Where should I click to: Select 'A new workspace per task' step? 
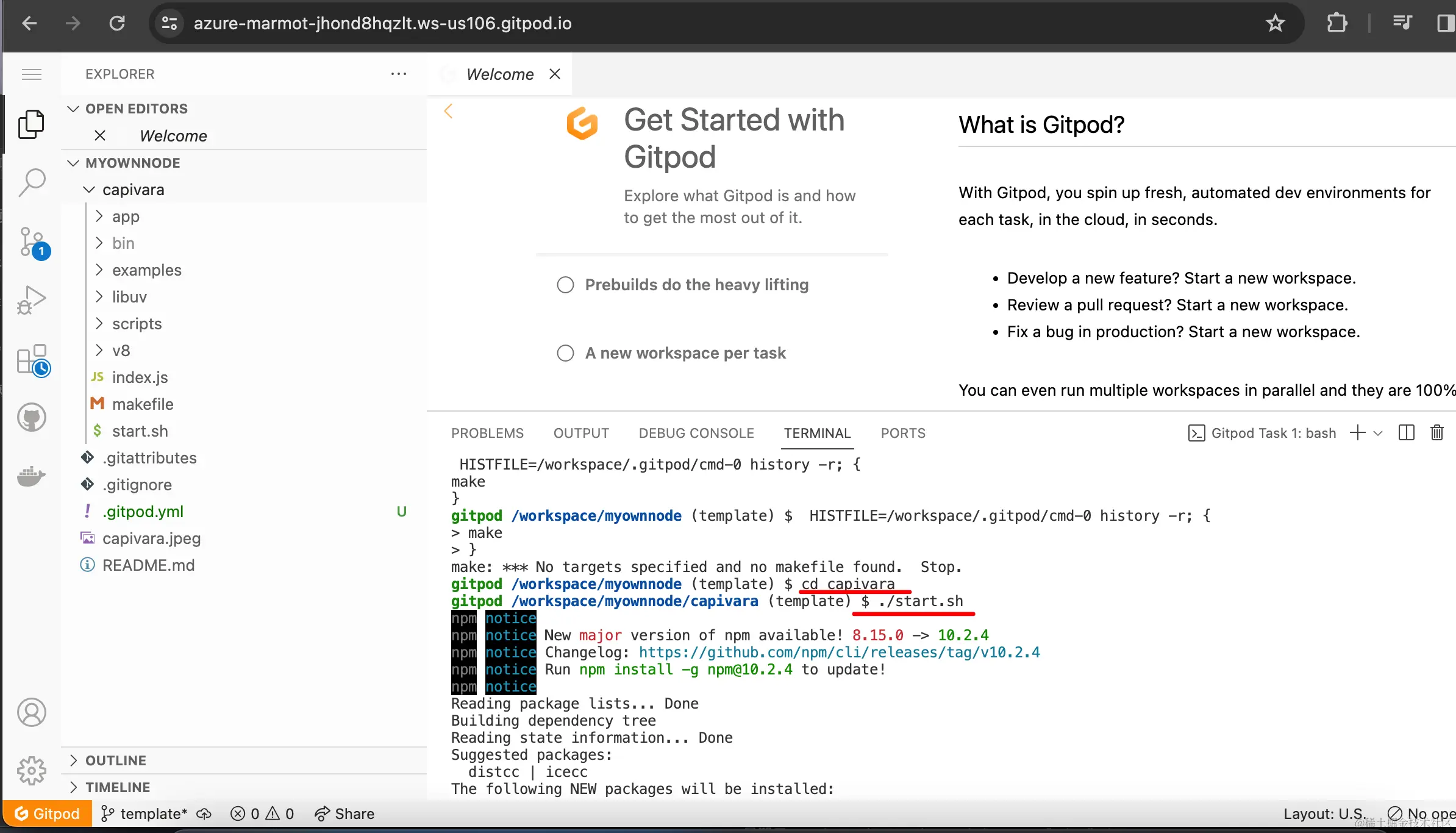(x=685, y=353)
